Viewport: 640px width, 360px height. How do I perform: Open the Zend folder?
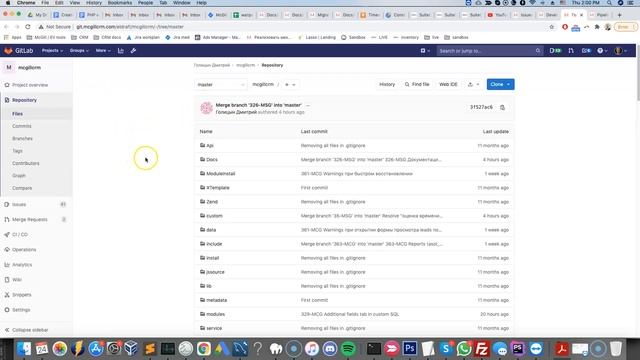pos(212,202)
